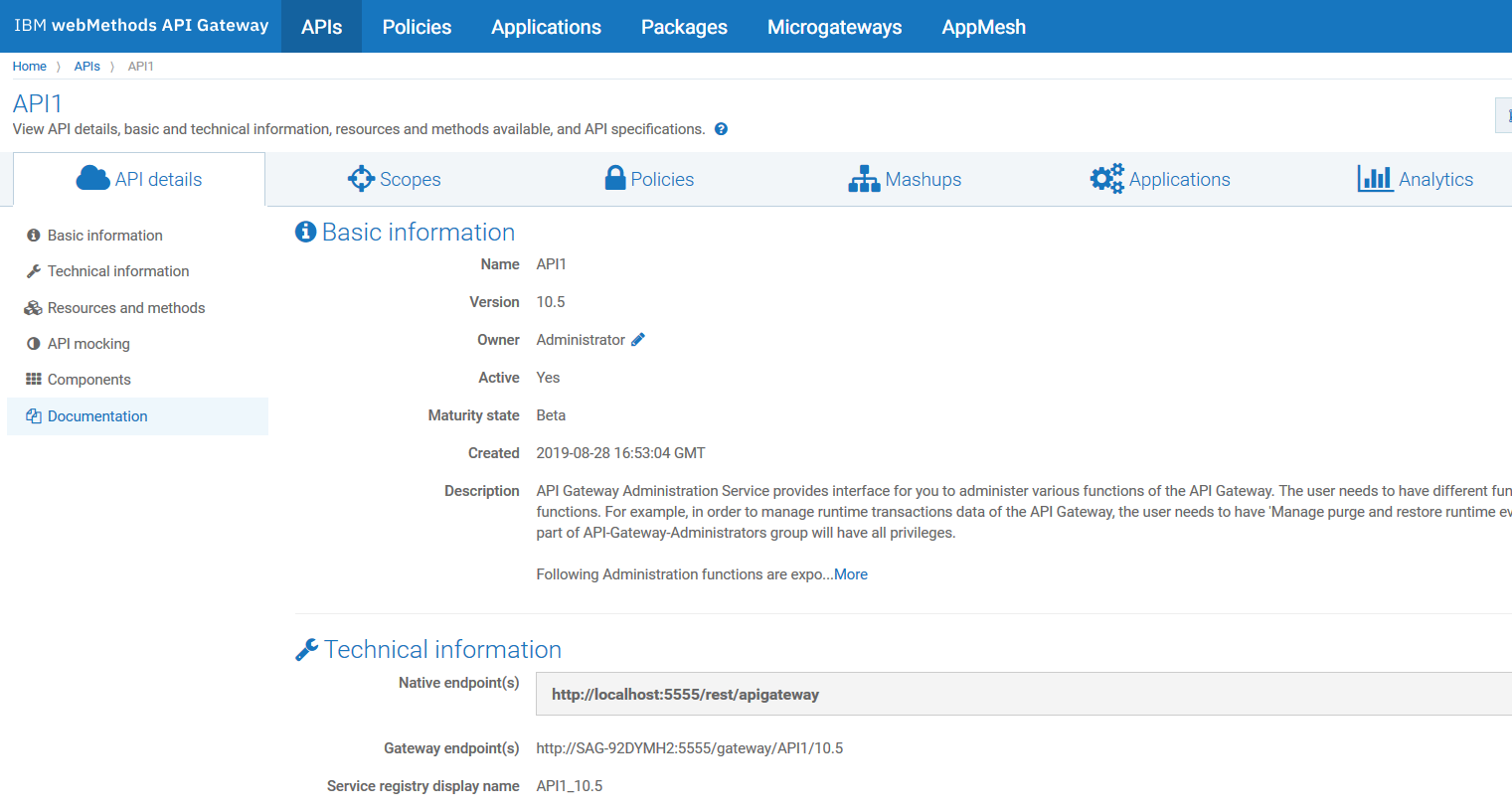Switch to the API details tab
1512x810 pixels.
[139, 179]
